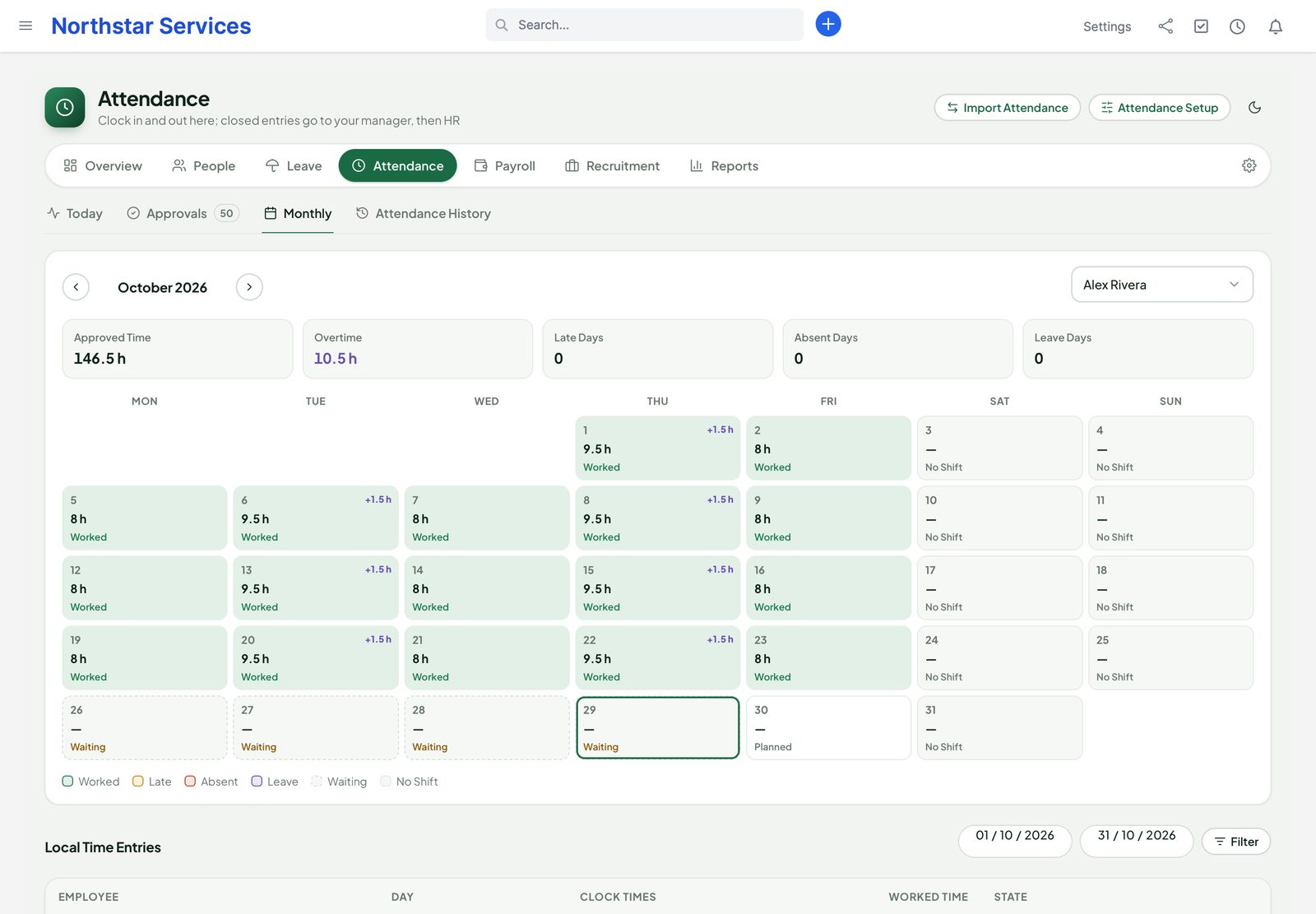The height and width of the screenshot is (914, 1316).
Task: Open the 01 / 10 / 2026 start date picker
Action: pos(1015,840)
